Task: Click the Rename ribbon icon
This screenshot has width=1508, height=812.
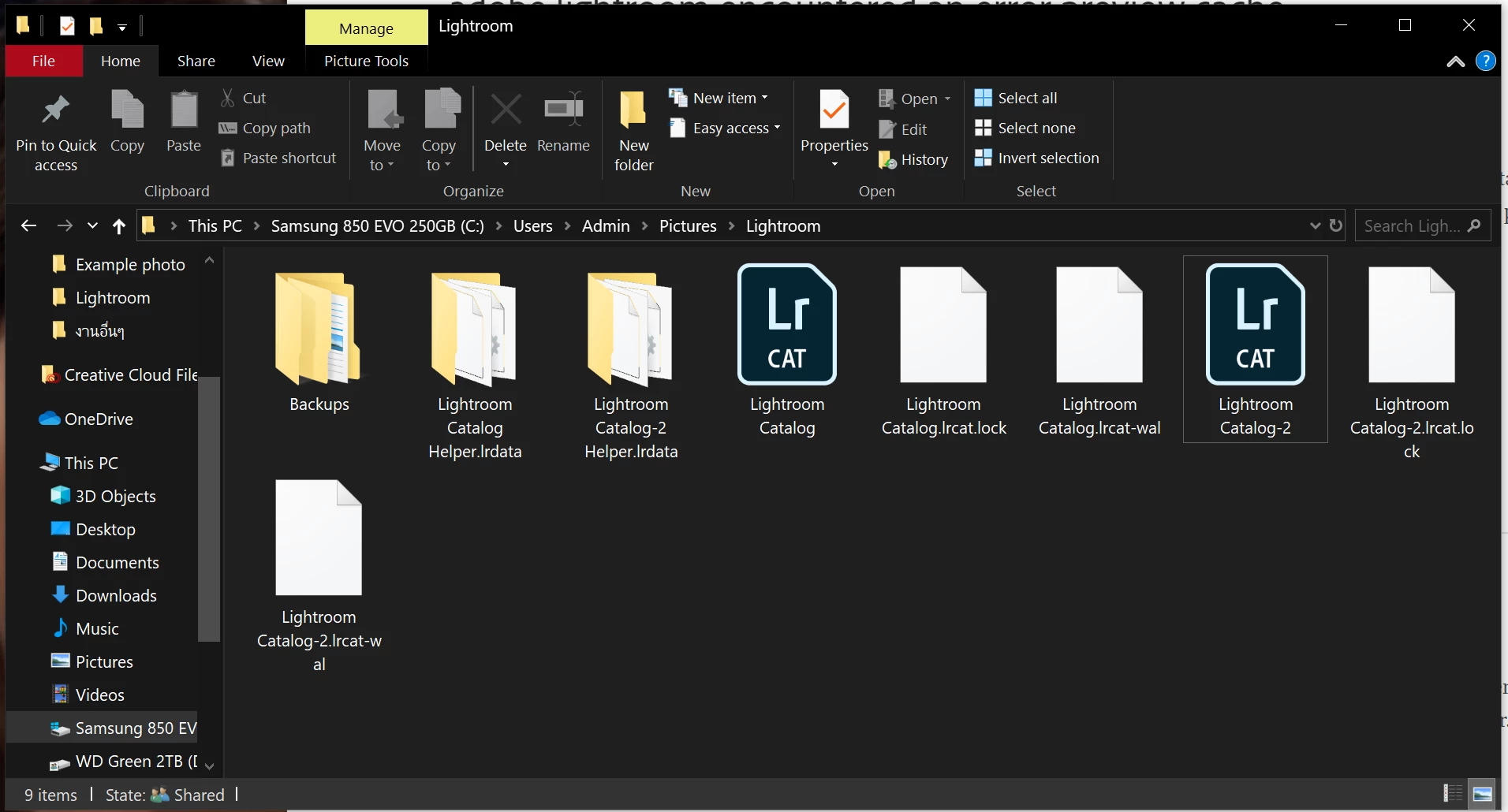Action: (x=563, y=110)
